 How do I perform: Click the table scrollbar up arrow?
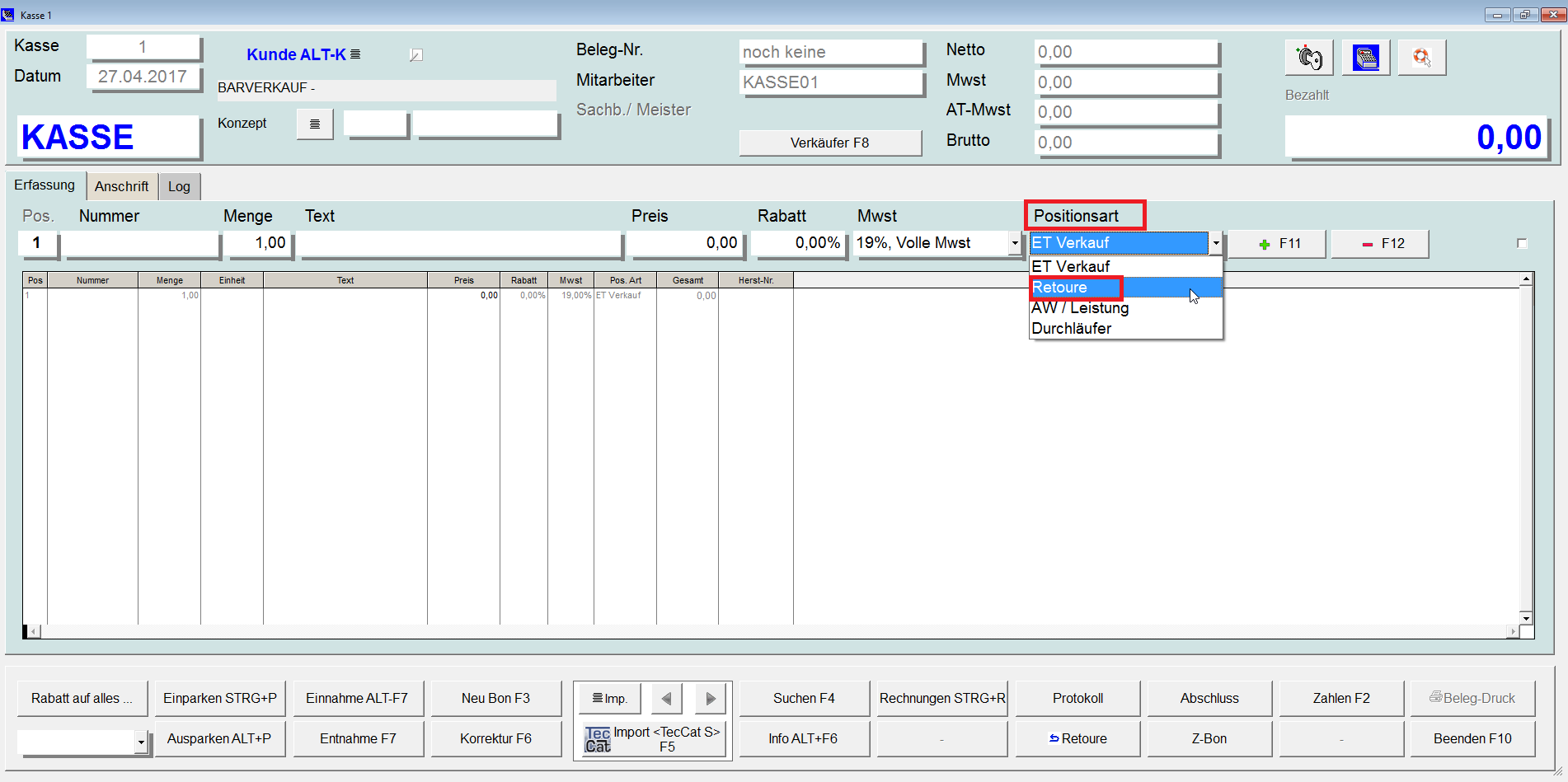coord(1526,279)
